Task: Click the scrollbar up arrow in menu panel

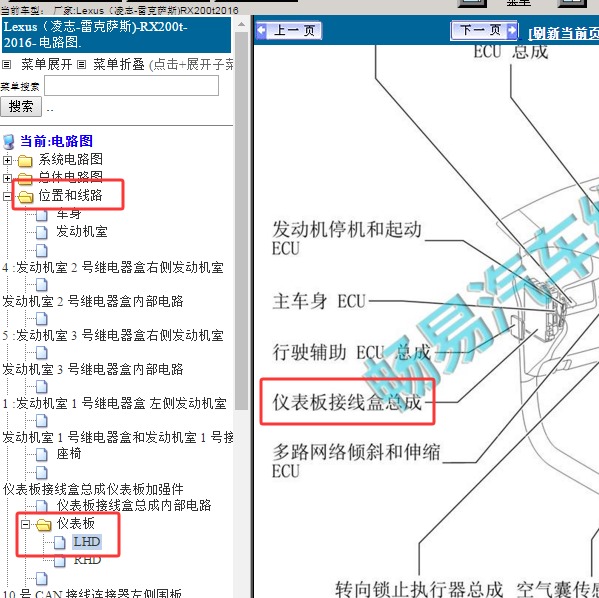Action: (241, 24)
